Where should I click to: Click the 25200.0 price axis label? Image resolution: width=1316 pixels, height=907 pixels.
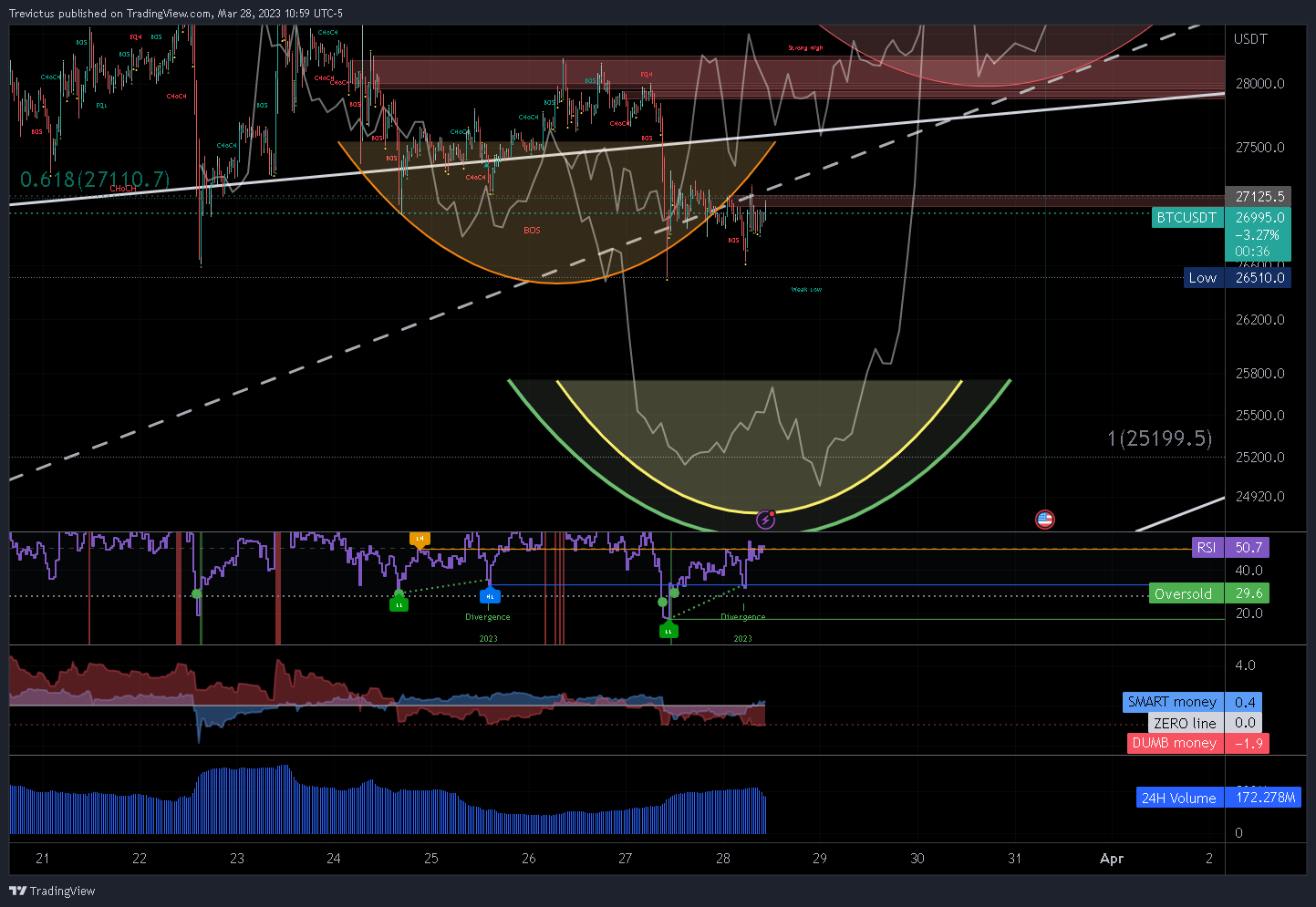[1259, 457]
